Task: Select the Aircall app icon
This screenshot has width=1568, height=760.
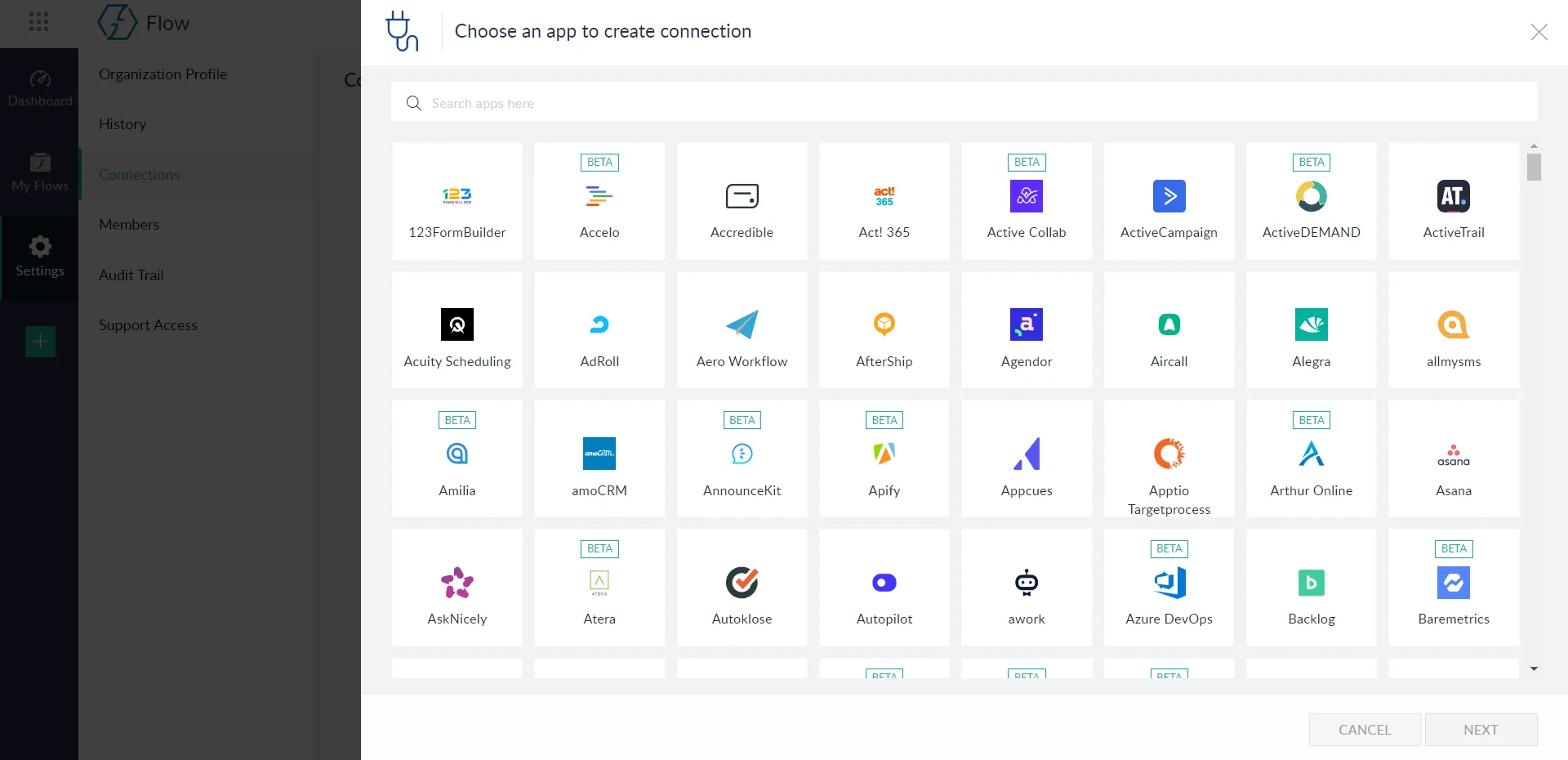Action: 1169,324
